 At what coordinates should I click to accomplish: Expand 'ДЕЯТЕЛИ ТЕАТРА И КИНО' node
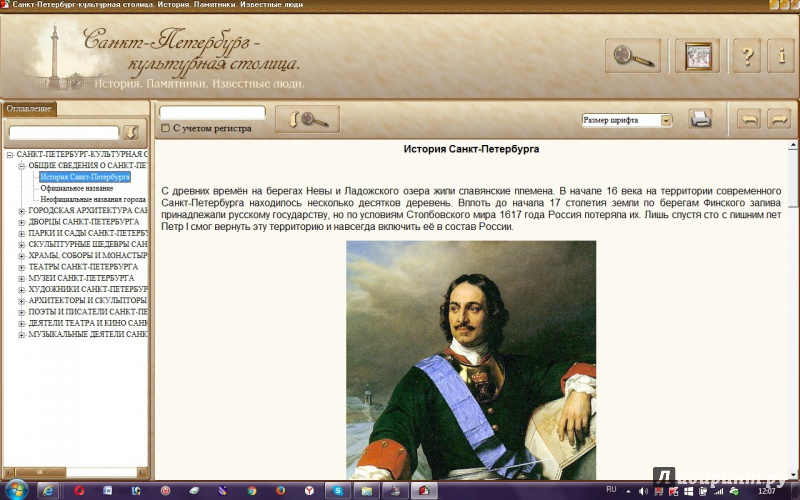(21, 323)
